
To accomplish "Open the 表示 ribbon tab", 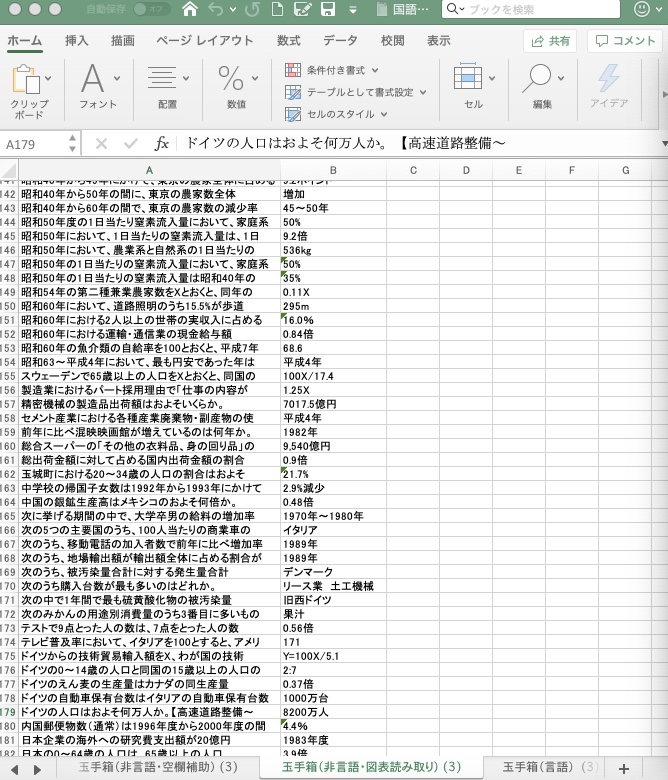I will tap(438, 40).
